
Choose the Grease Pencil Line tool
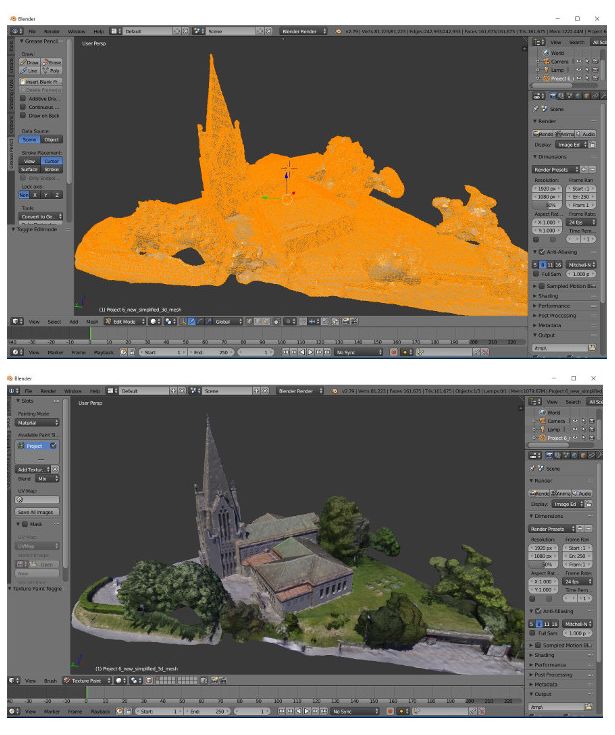point(30,70)
